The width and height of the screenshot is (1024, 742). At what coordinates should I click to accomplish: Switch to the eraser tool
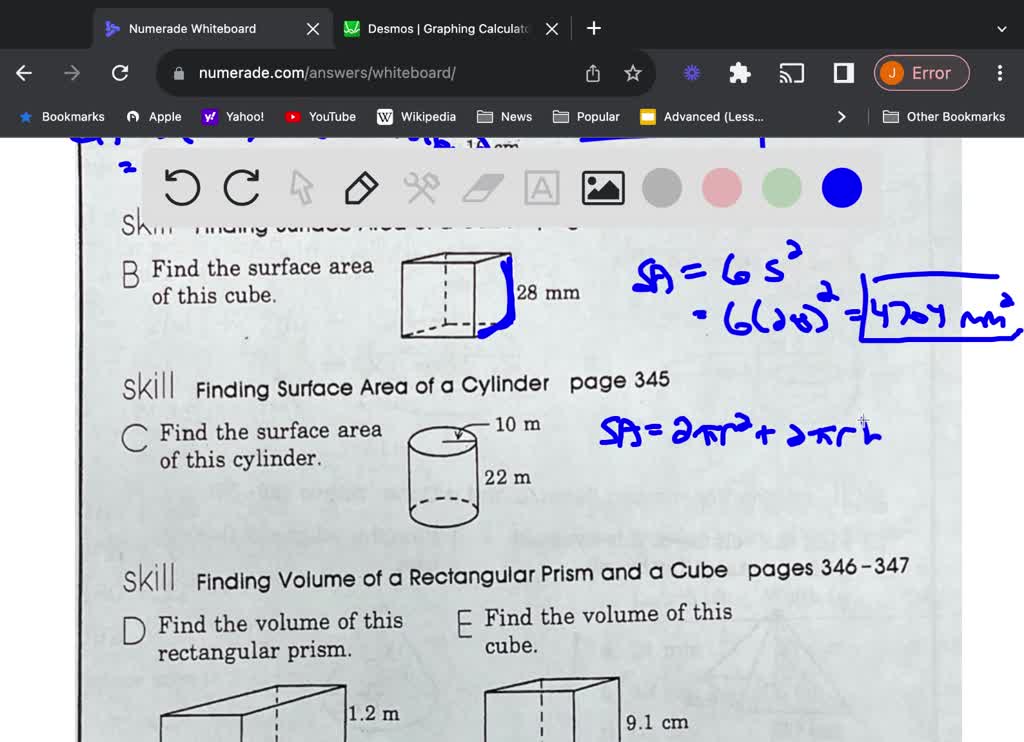coord(481,187)
